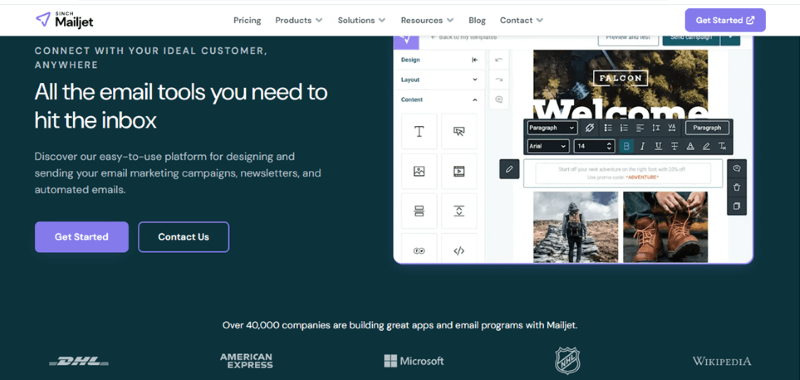Click the undo arrow icon

tap(499, 60)
